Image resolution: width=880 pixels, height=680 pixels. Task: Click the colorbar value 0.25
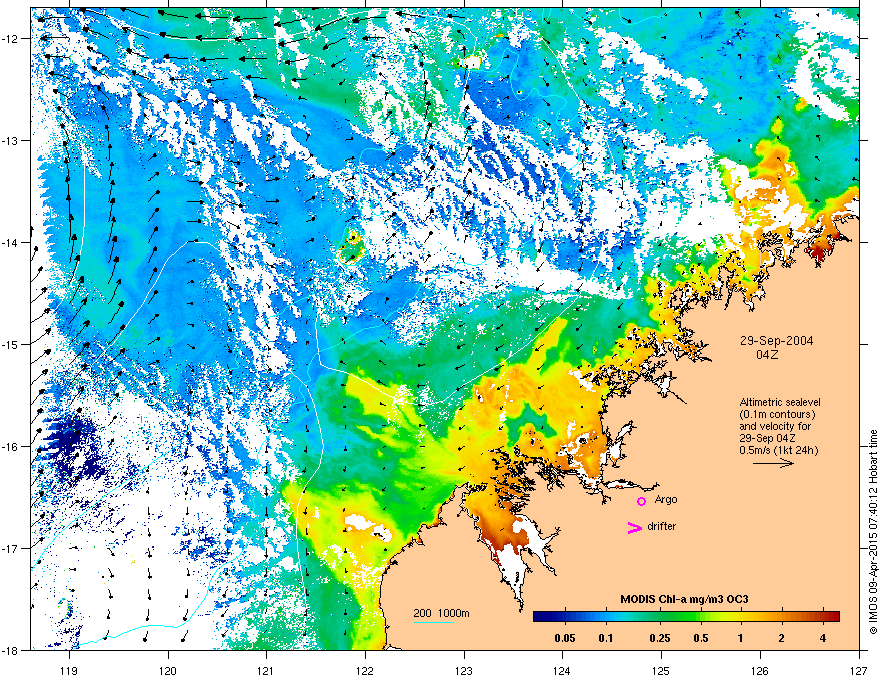[x=660, y=638]
